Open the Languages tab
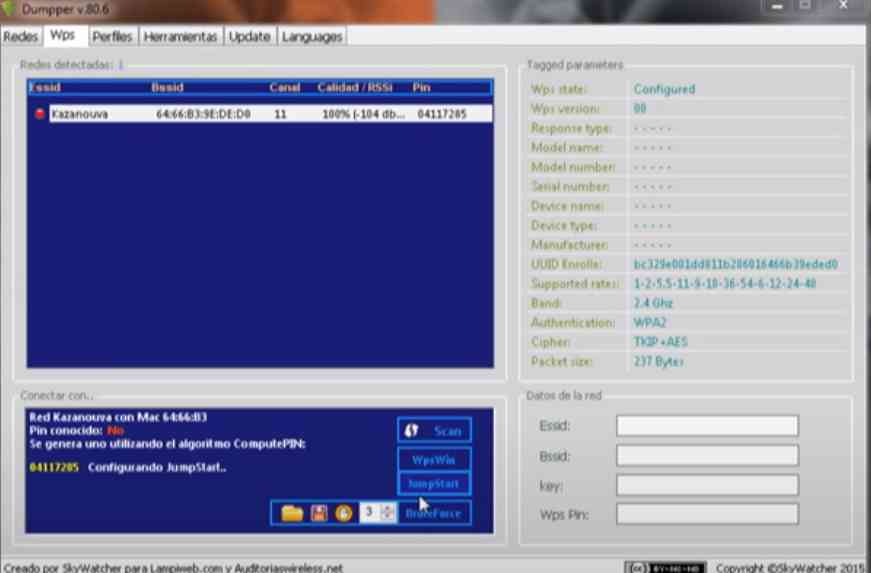Screen dimensions: 871x573 click(x=312, y=37)
